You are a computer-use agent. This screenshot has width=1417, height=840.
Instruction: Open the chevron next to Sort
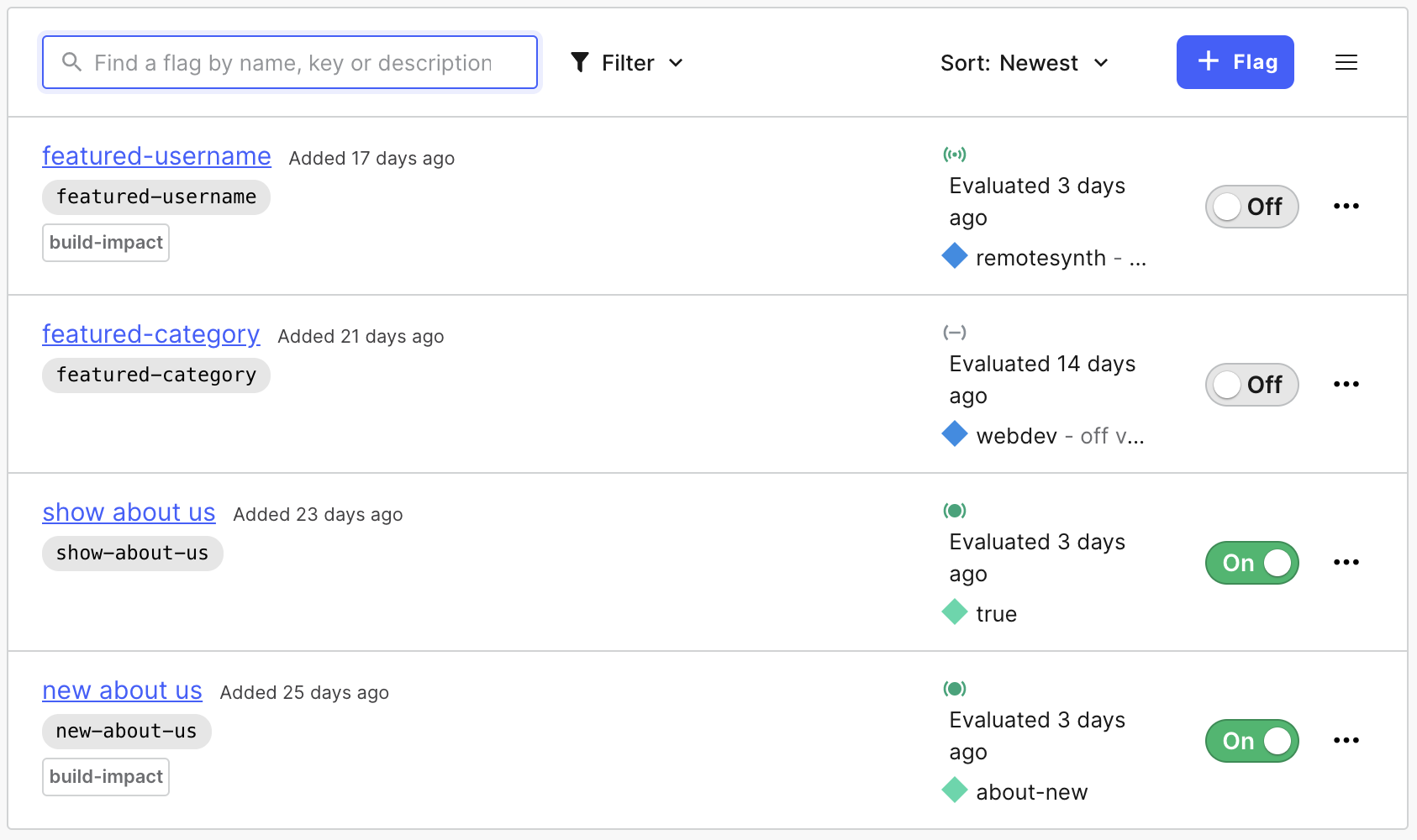(x=1102, y=62)
